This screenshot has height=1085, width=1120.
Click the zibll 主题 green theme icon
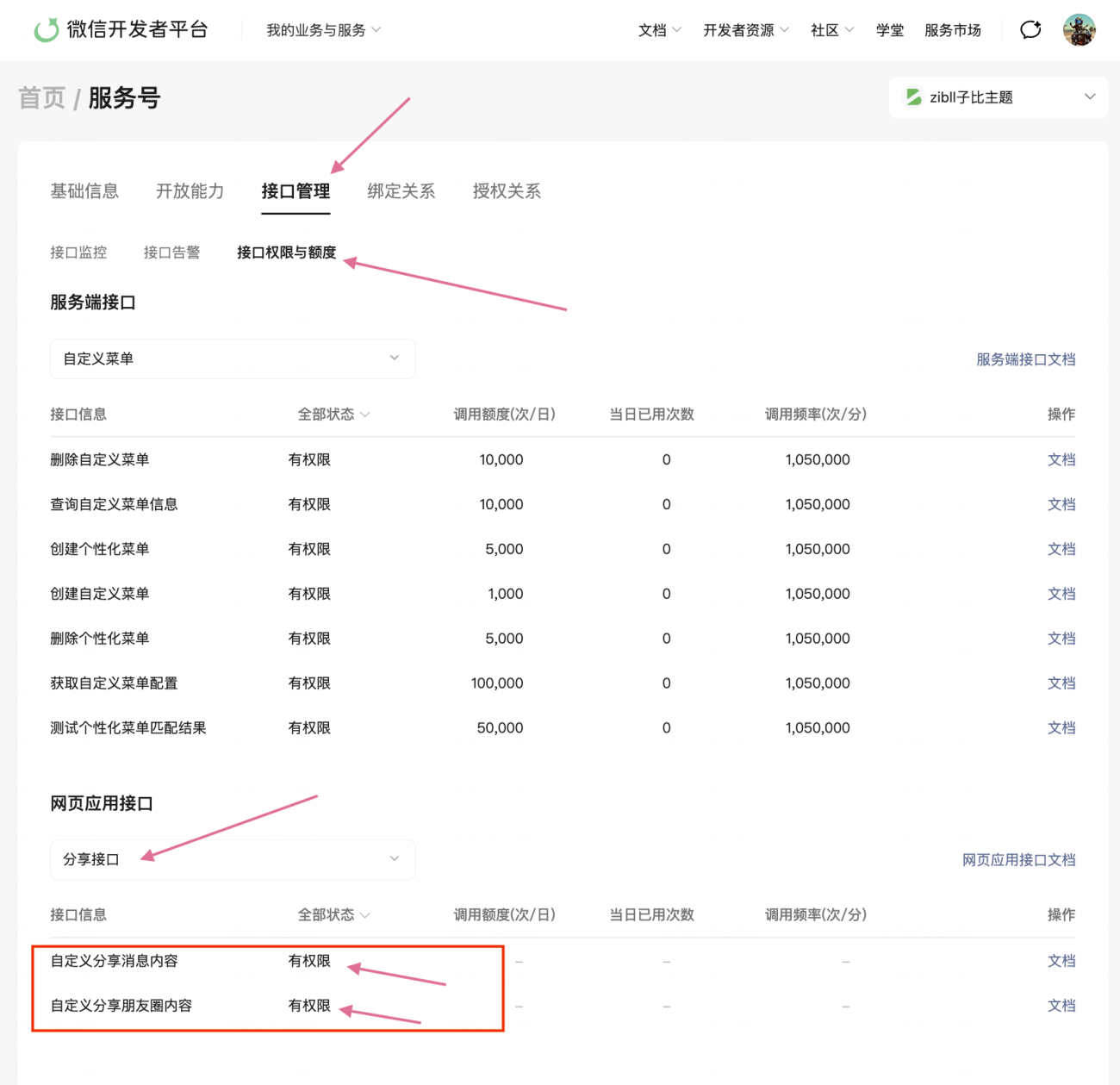tap(912, 97)
